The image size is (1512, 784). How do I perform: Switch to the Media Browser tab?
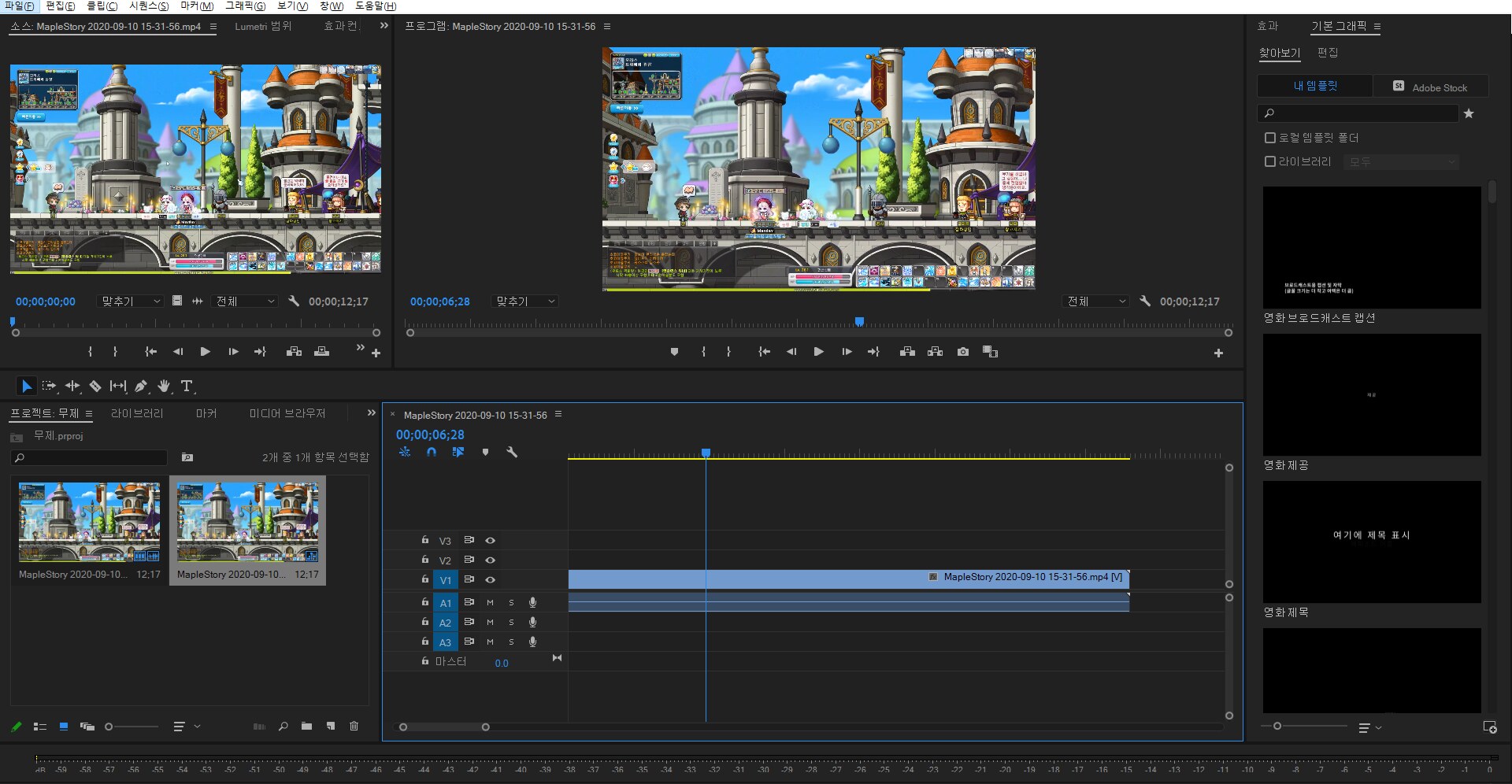pyautogui.click(x=287, y=413)
